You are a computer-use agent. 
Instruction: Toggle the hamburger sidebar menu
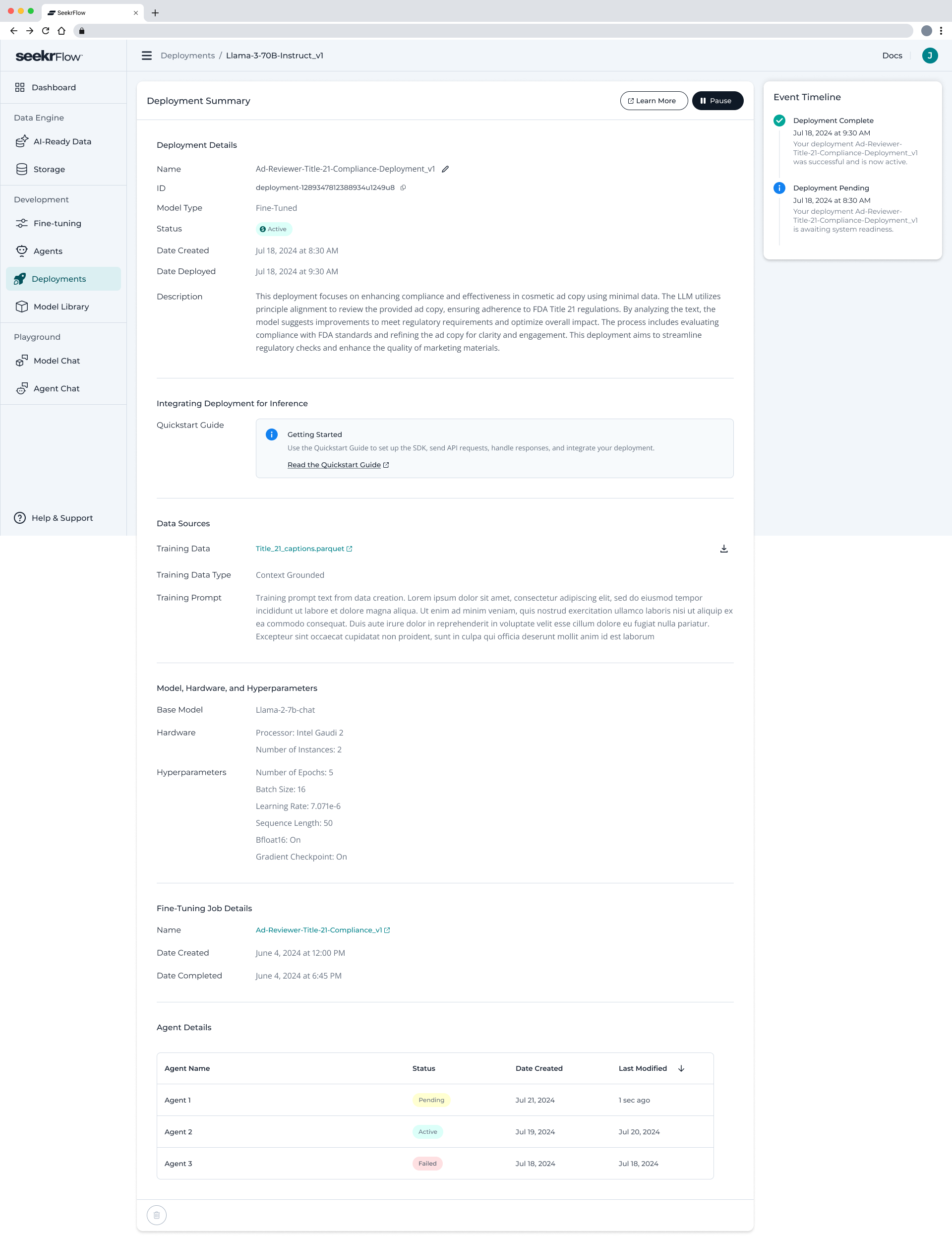(146, 56)
